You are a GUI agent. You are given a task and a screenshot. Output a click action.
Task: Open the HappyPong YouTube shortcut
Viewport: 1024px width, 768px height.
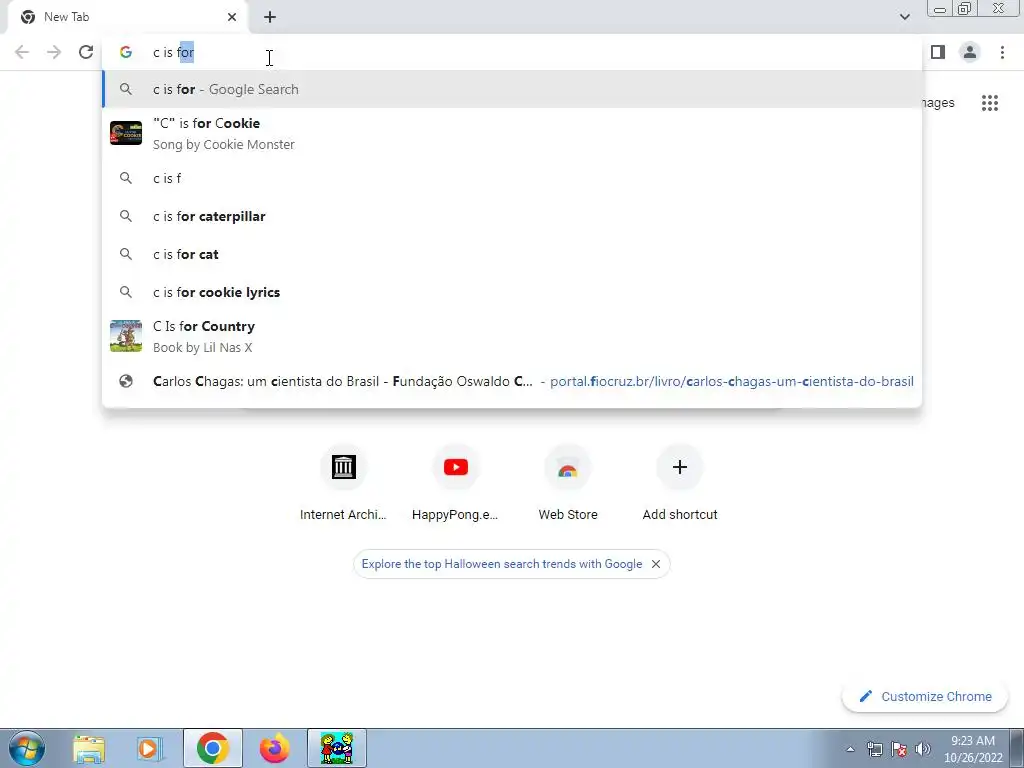coord(455,482)
